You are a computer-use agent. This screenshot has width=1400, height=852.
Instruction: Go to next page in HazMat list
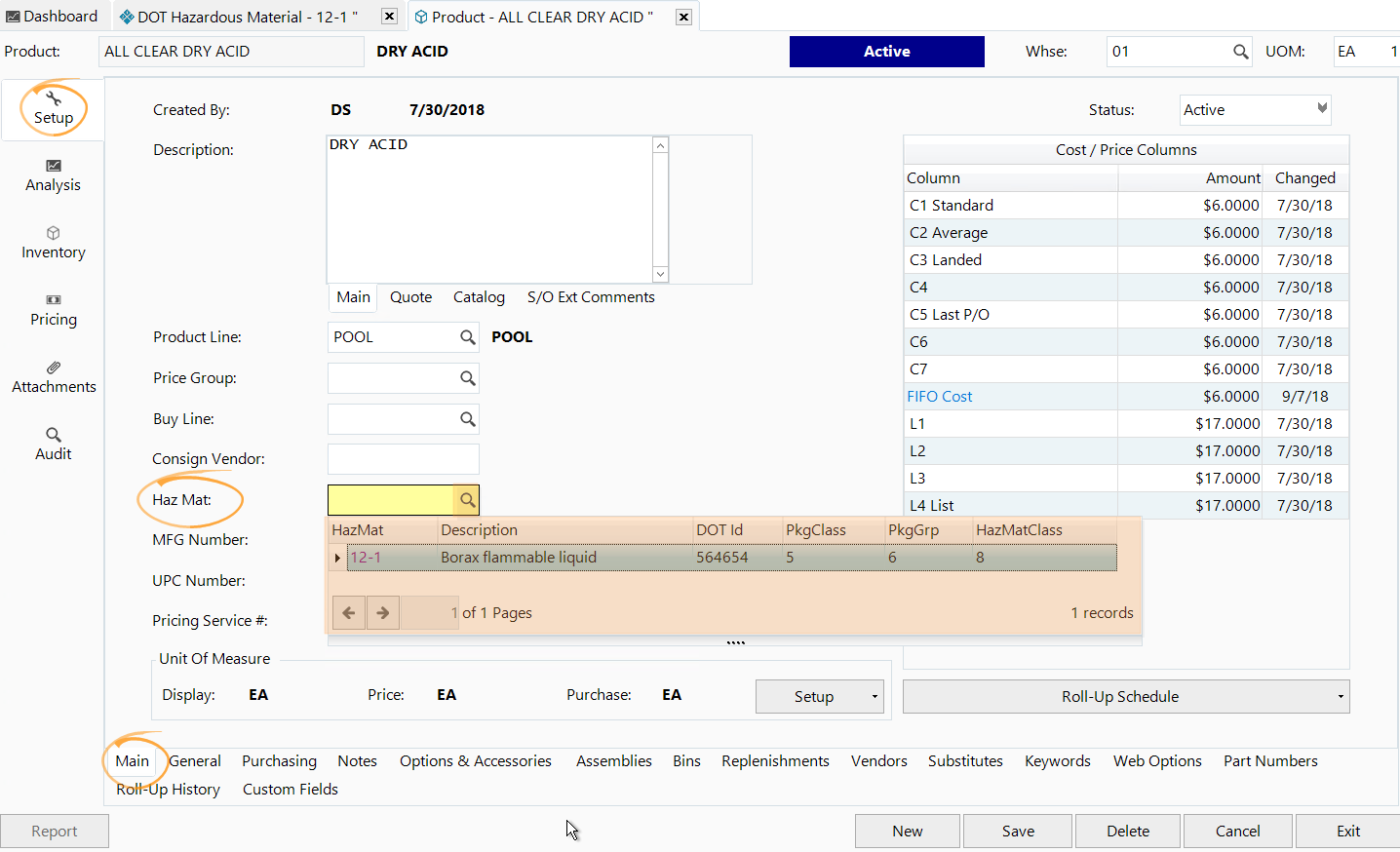(x=383, y=613)
